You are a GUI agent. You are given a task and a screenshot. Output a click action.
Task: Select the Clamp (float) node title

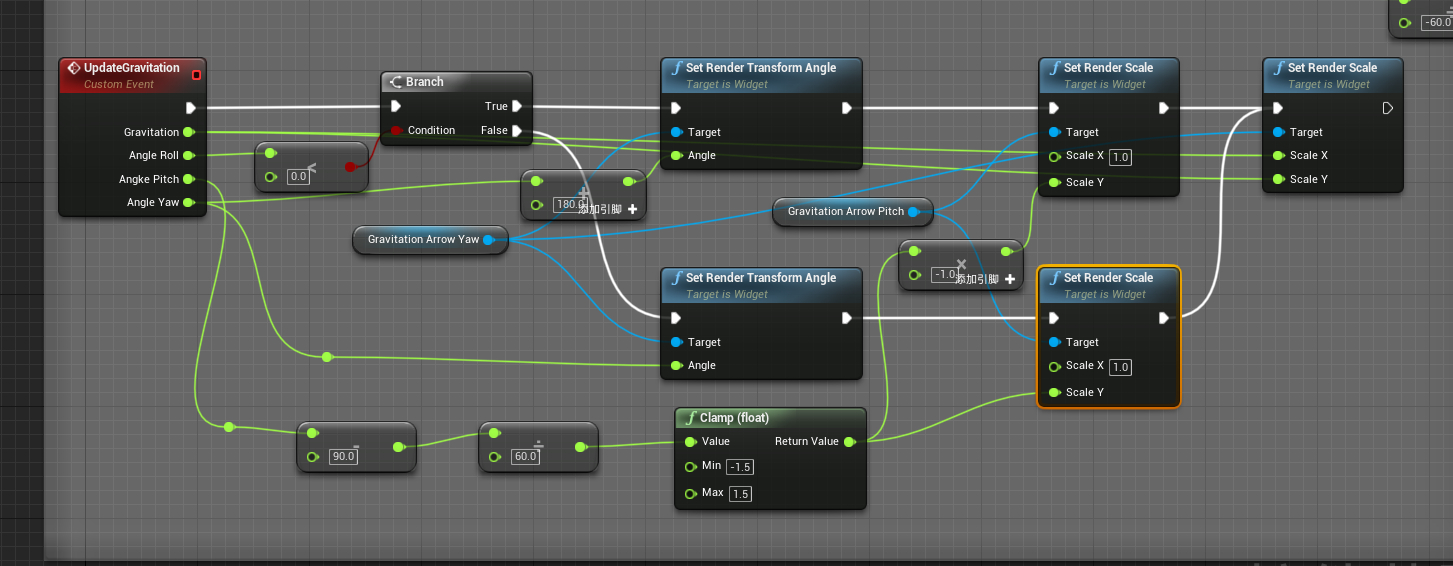click(x=734, y=418)
